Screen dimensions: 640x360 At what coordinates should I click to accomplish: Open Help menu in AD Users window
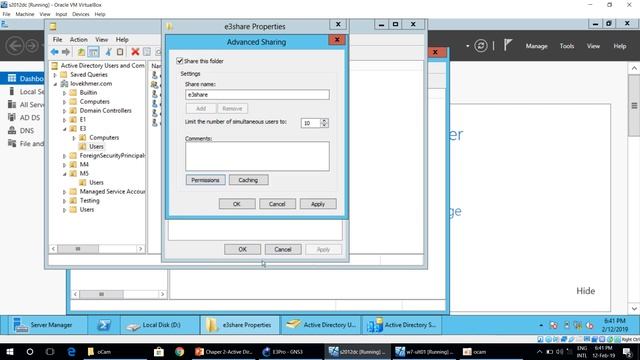coord(122,40)
